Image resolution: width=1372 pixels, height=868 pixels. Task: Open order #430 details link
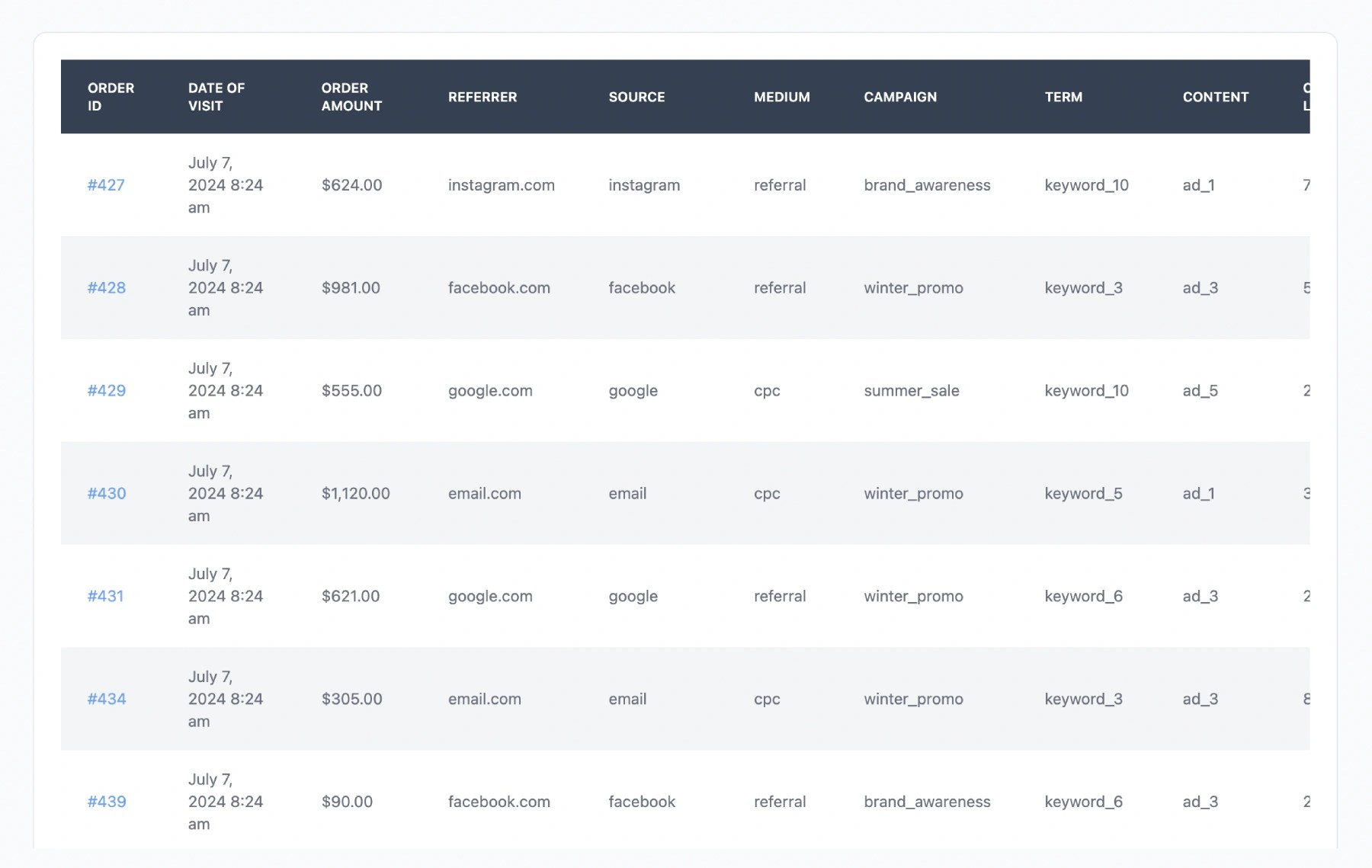tap(107, 493)
